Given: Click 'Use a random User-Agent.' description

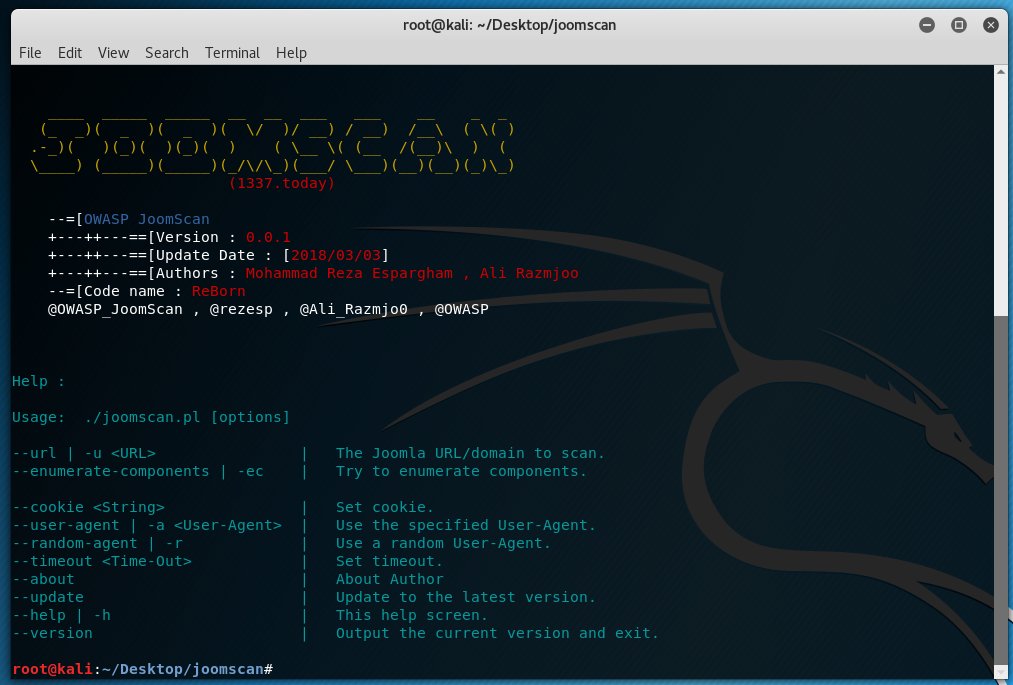Looking at the screenshot, I should tap(443, 543).
